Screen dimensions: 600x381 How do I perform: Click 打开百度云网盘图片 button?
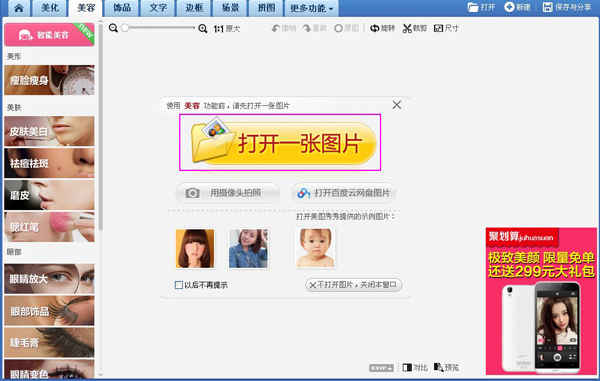coord(344,193)
